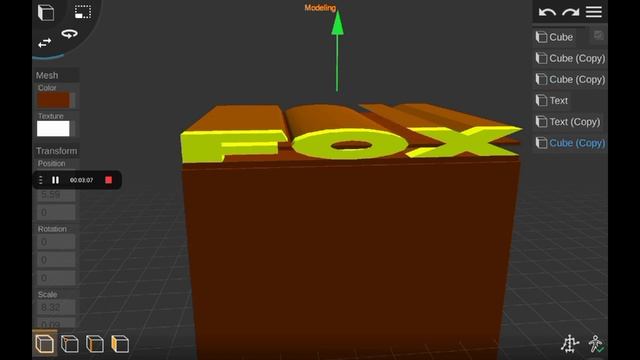Stop the screen recording
The width and height of the screenshot is (640, 360).
109,180
